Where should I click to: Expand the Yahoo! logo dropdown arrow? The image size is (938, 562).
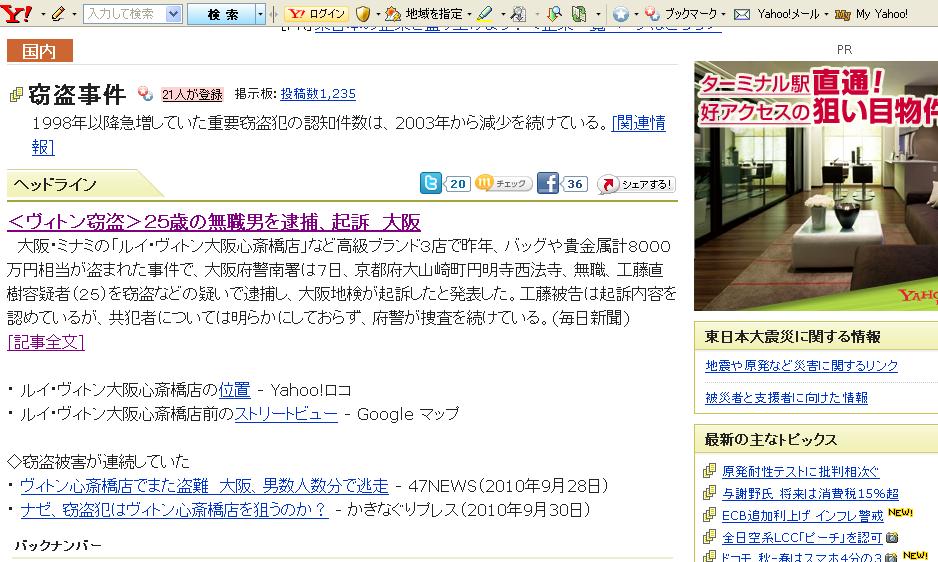(x=42, y=14)
